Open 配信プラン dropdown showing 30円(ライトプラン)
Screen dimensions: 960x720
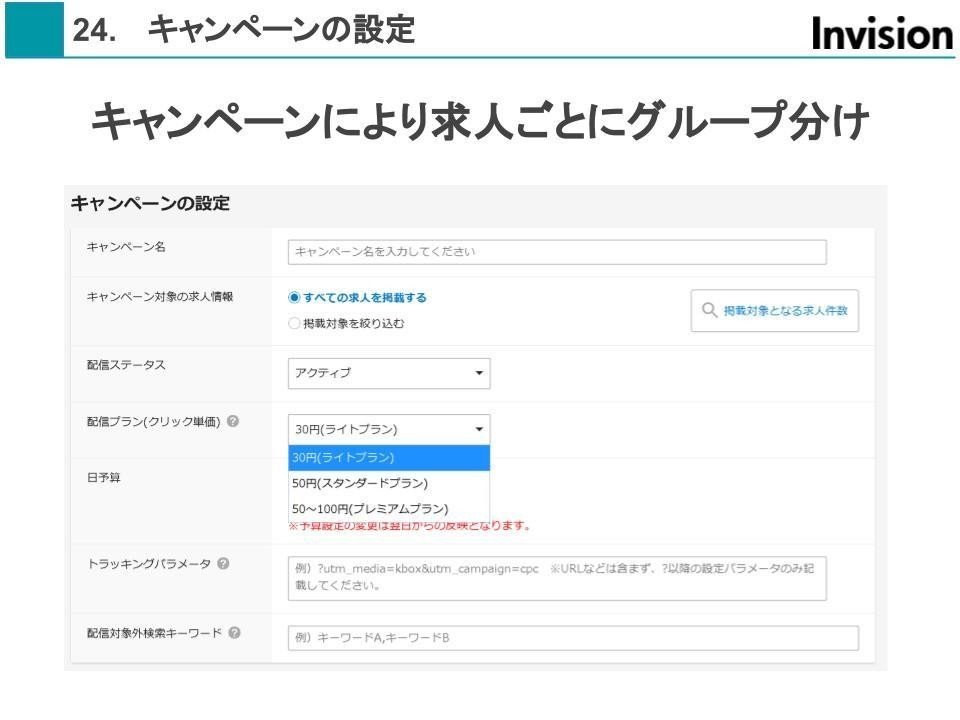coord(389,429)
